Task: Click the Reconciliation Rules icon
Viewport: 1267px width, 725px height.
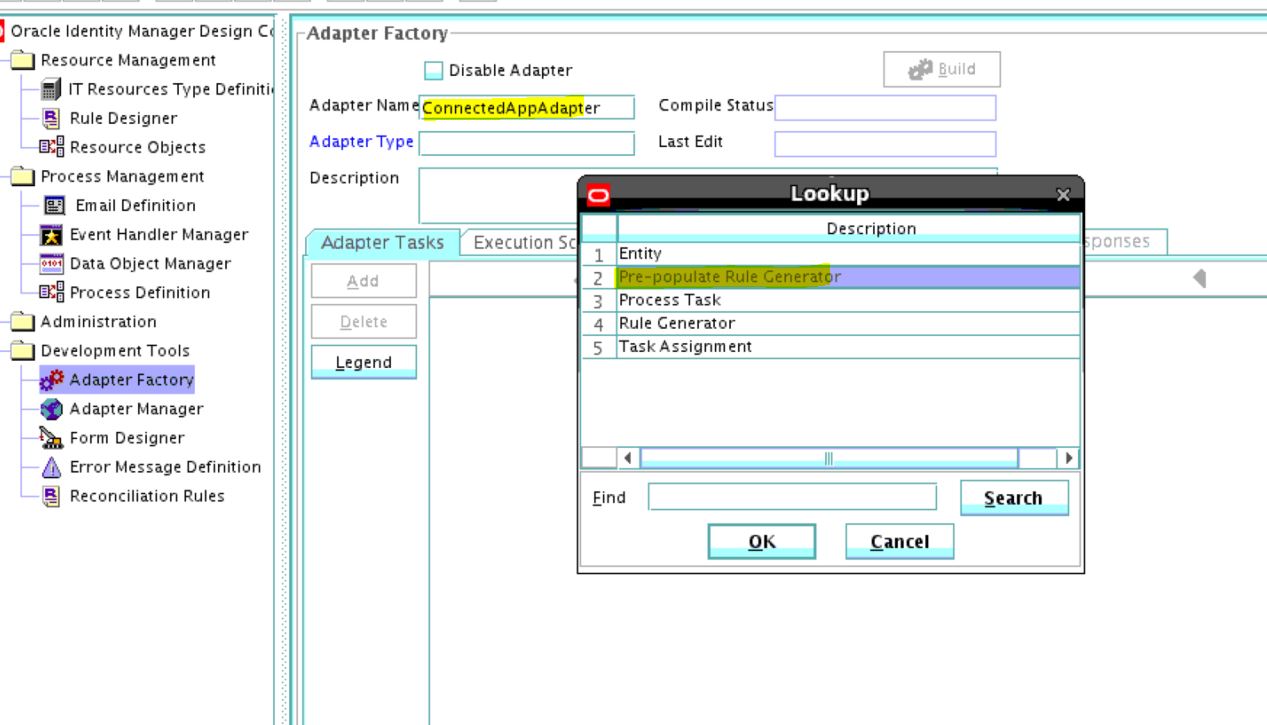Action: pos(51,496)
